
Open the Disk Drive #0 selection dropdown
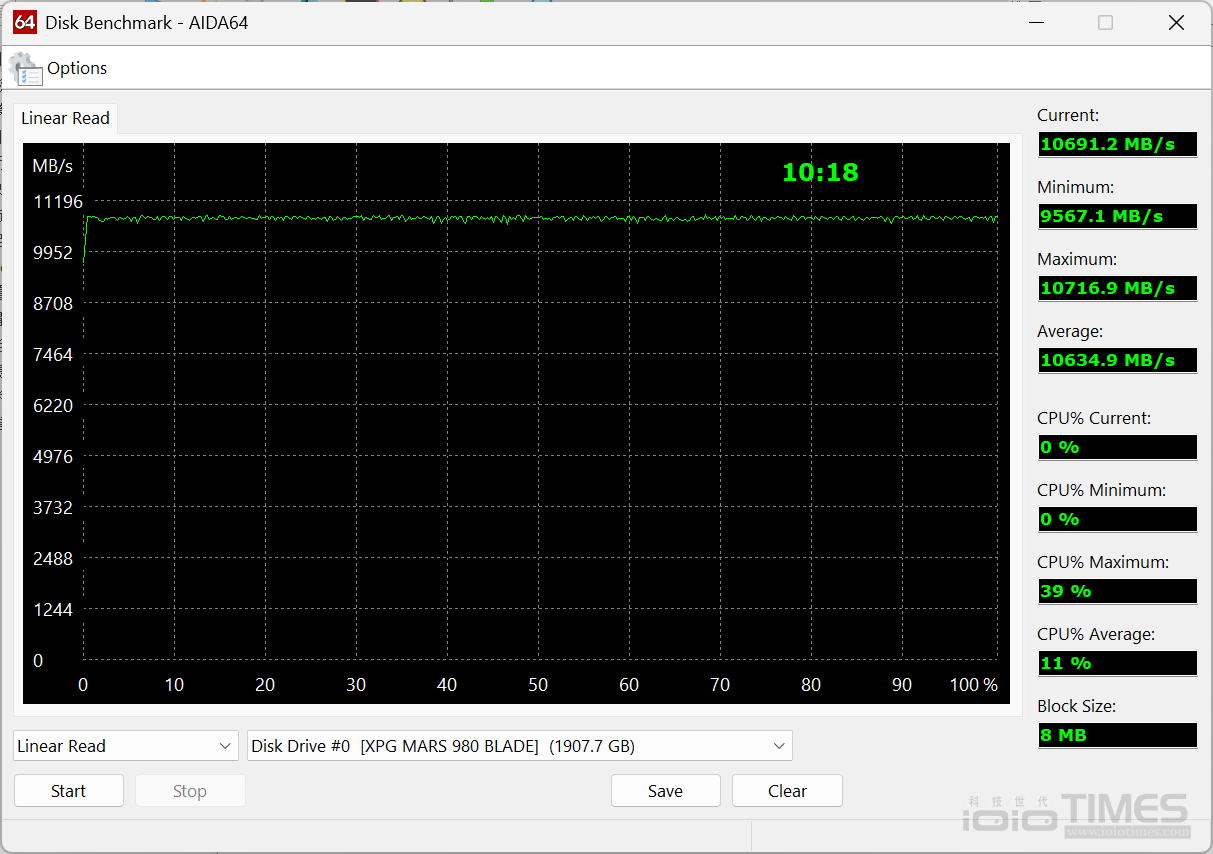click(519, 746)
